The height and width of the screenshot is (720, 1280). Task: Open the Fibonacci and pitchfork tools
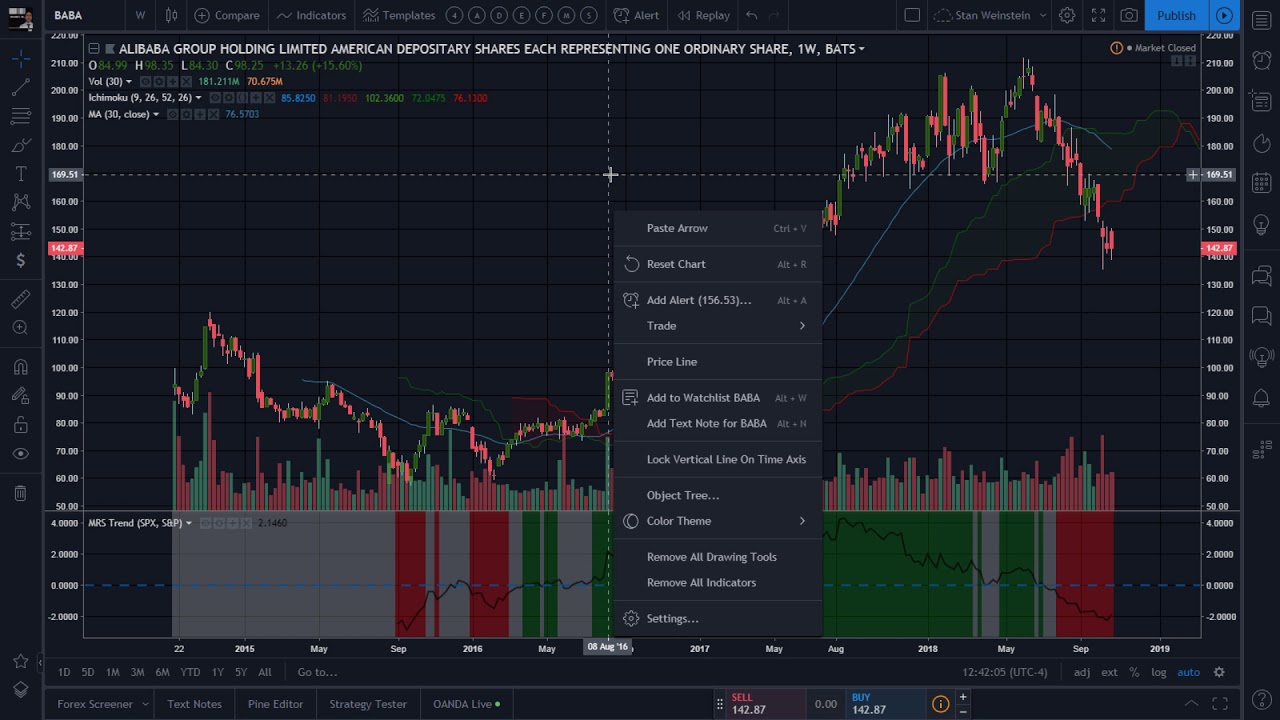(x=20, y=117)
